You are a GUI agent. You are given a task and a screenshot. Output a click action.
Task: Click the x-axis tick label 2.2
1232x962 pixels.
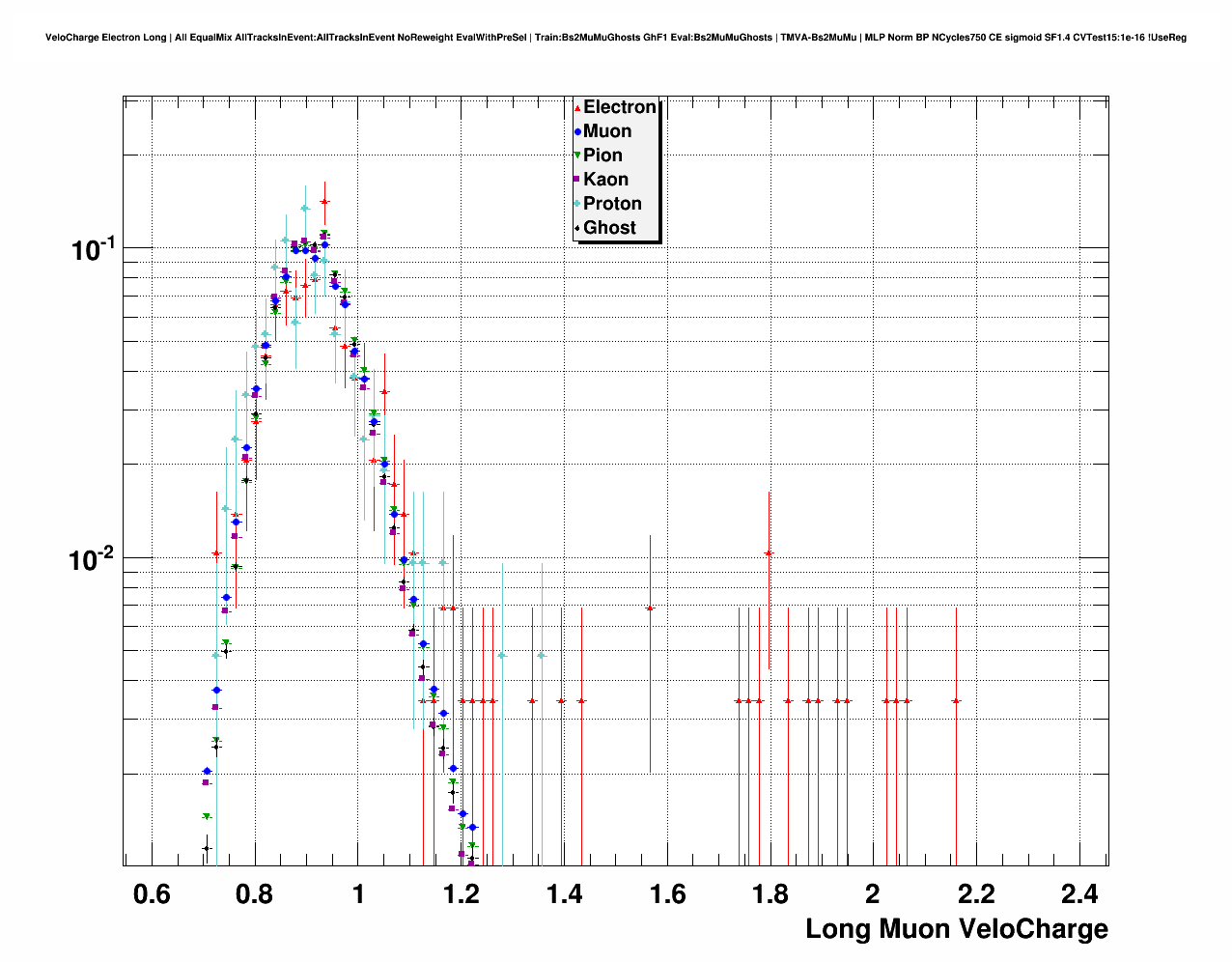coord(976,893)
